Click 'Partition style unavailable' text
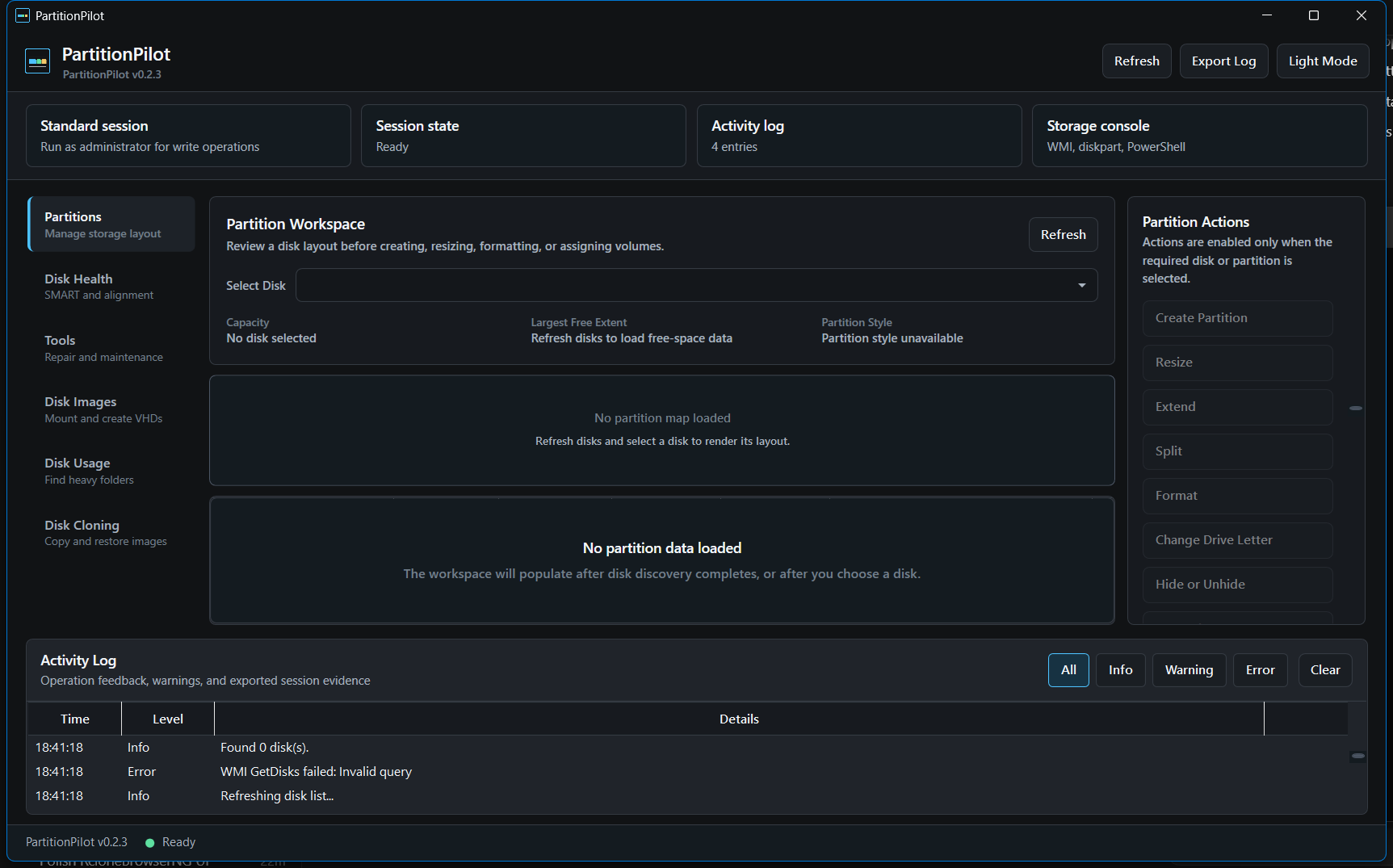Viewport: 1393px width, 868px height. point(892,338)
